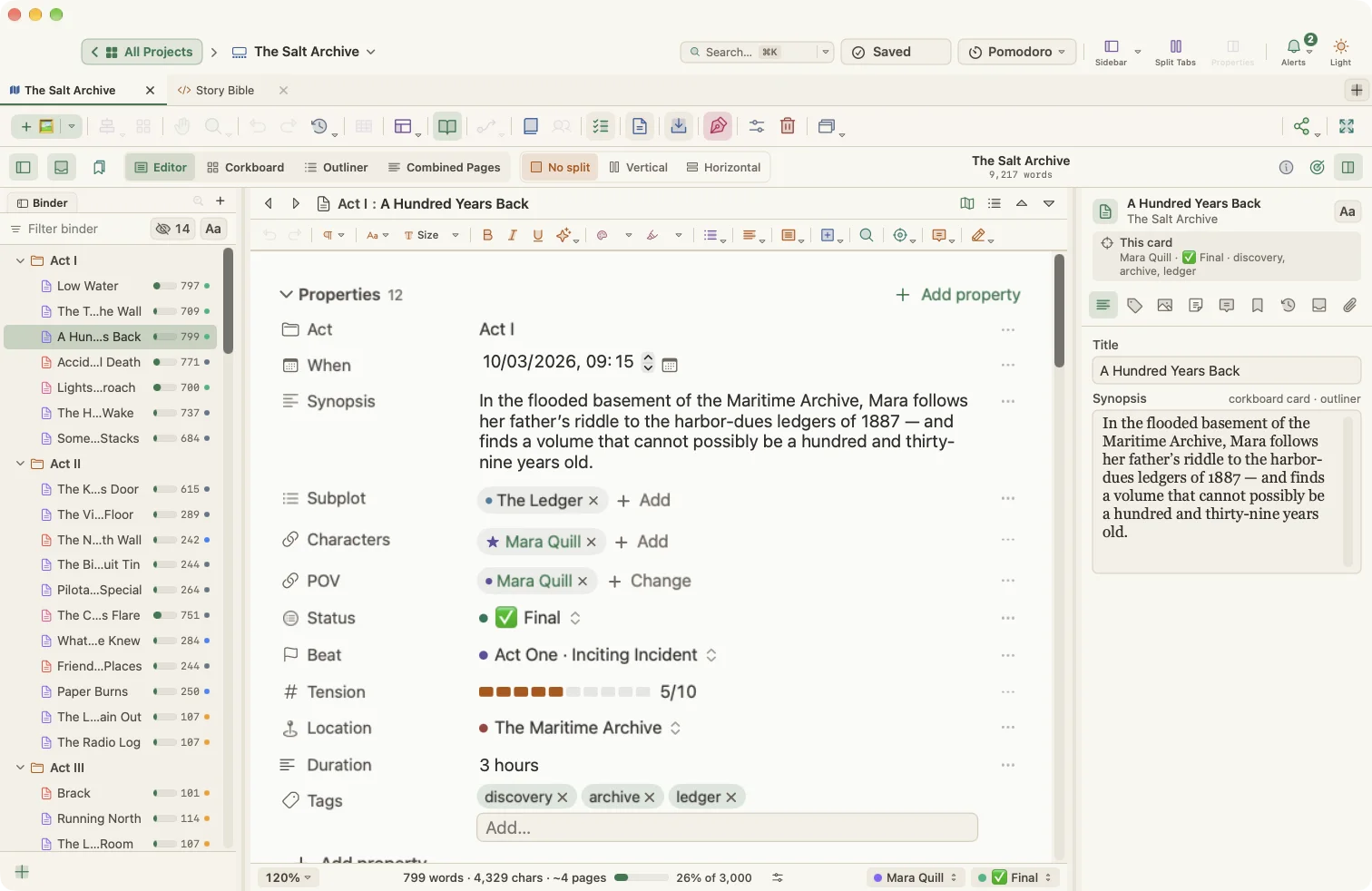Switch to the Combined Pages view
Image resolution: width=1372 pixels, height=891 pixels.
[444, 167]
